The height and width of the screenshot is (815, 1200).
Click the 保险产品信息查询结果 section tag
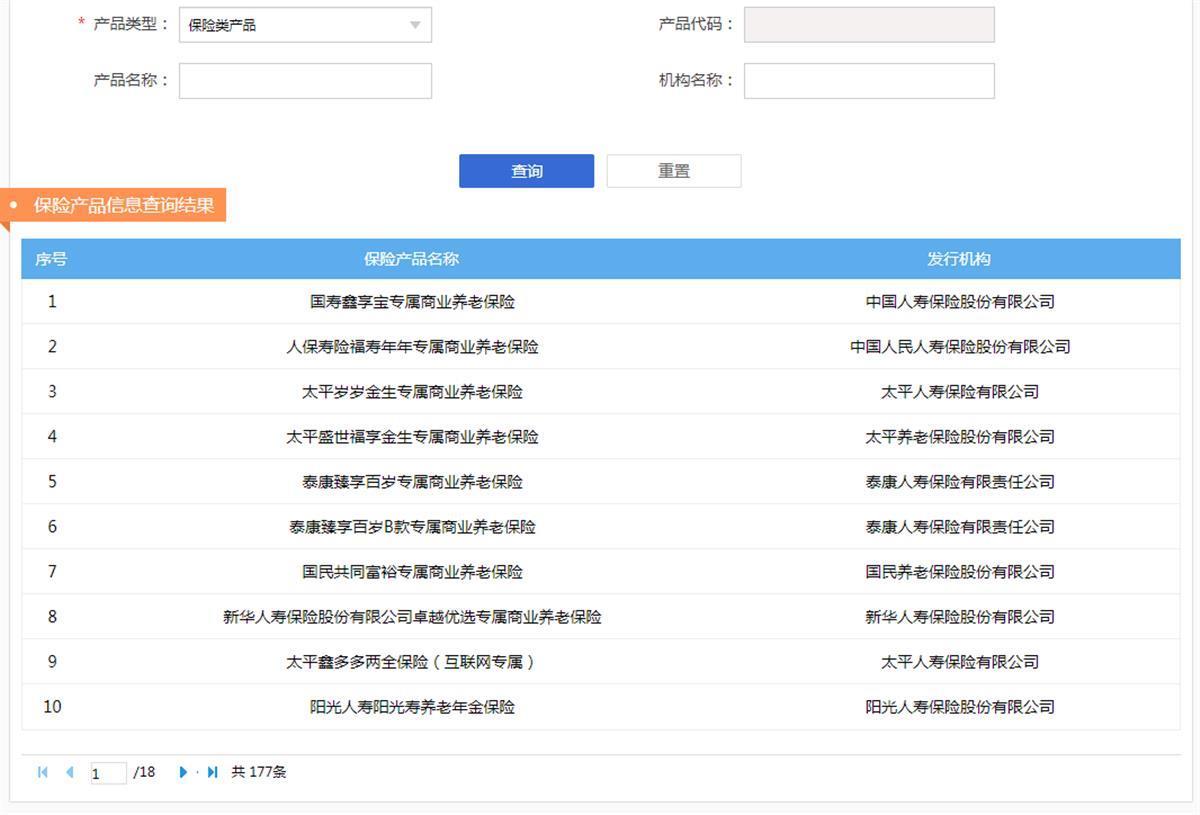pyautogui.click(x=123, y=205)
